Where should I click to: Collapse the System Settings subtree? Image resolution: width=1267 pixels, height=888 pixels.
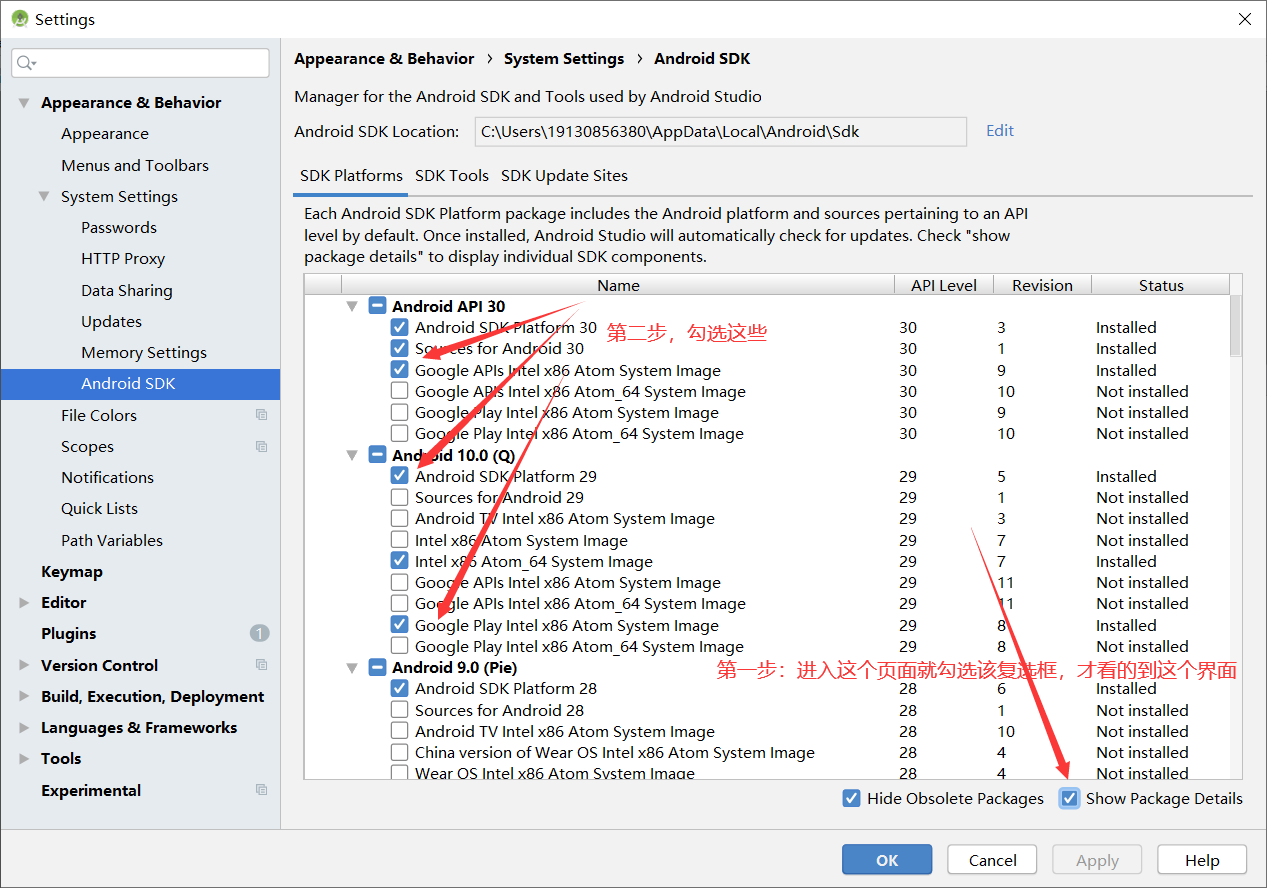[x=44, y=196]
